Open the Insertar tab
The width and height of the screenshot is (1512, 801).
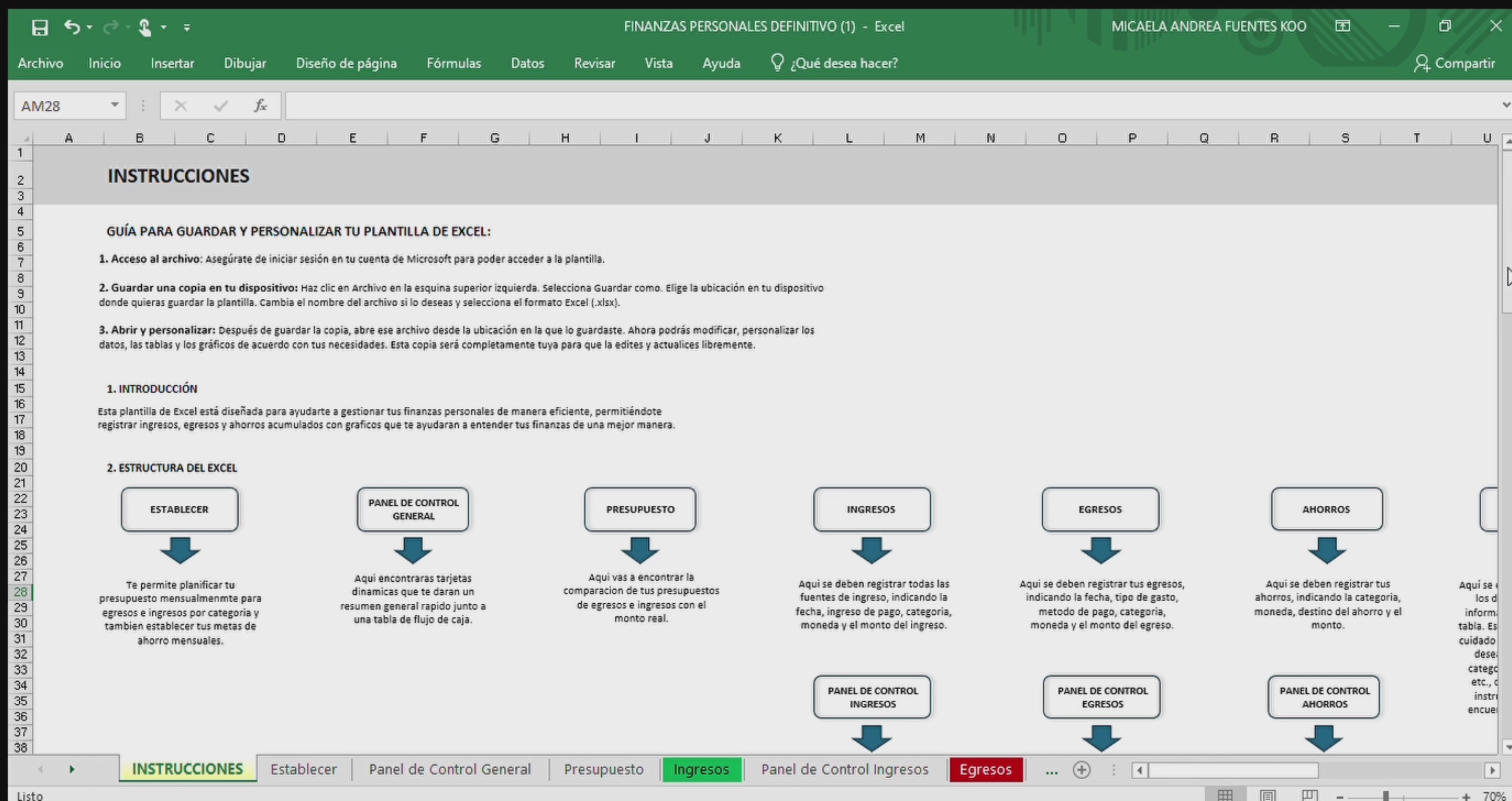pyautogui.click(x=172, y=63)
